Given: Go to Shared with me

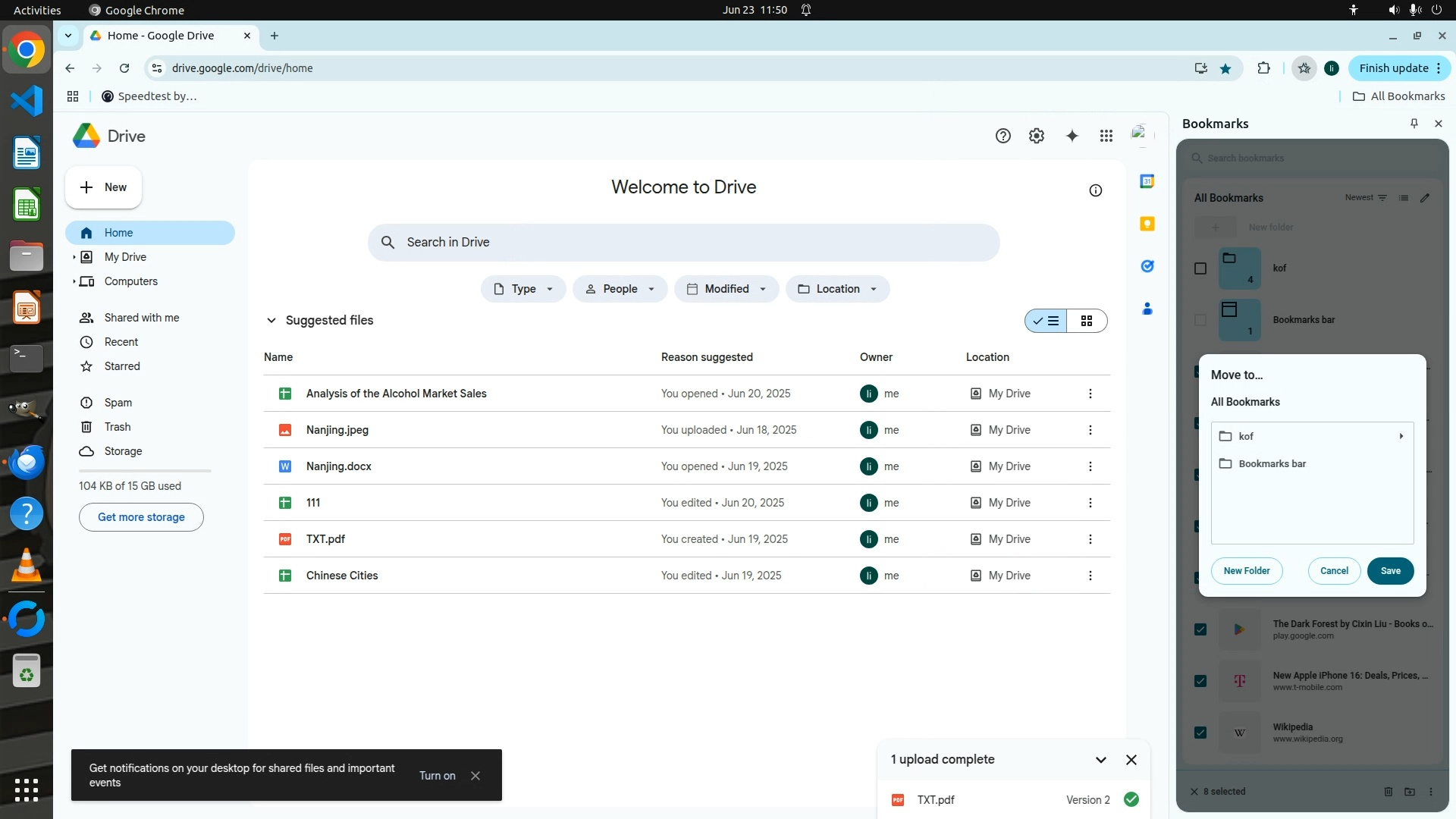Looking at the screenshot, I should pos(141,318).
